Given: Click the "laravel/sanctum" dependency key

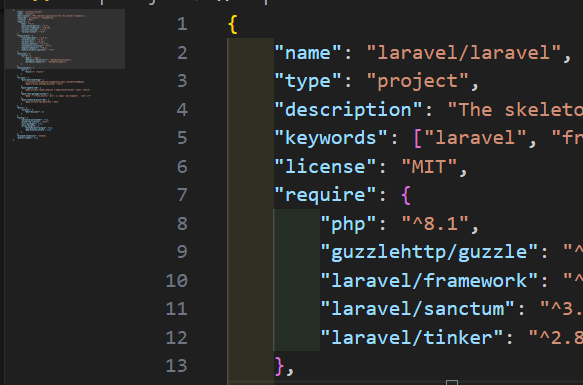Looking at the screenshot, I should [x=418, y=309].
